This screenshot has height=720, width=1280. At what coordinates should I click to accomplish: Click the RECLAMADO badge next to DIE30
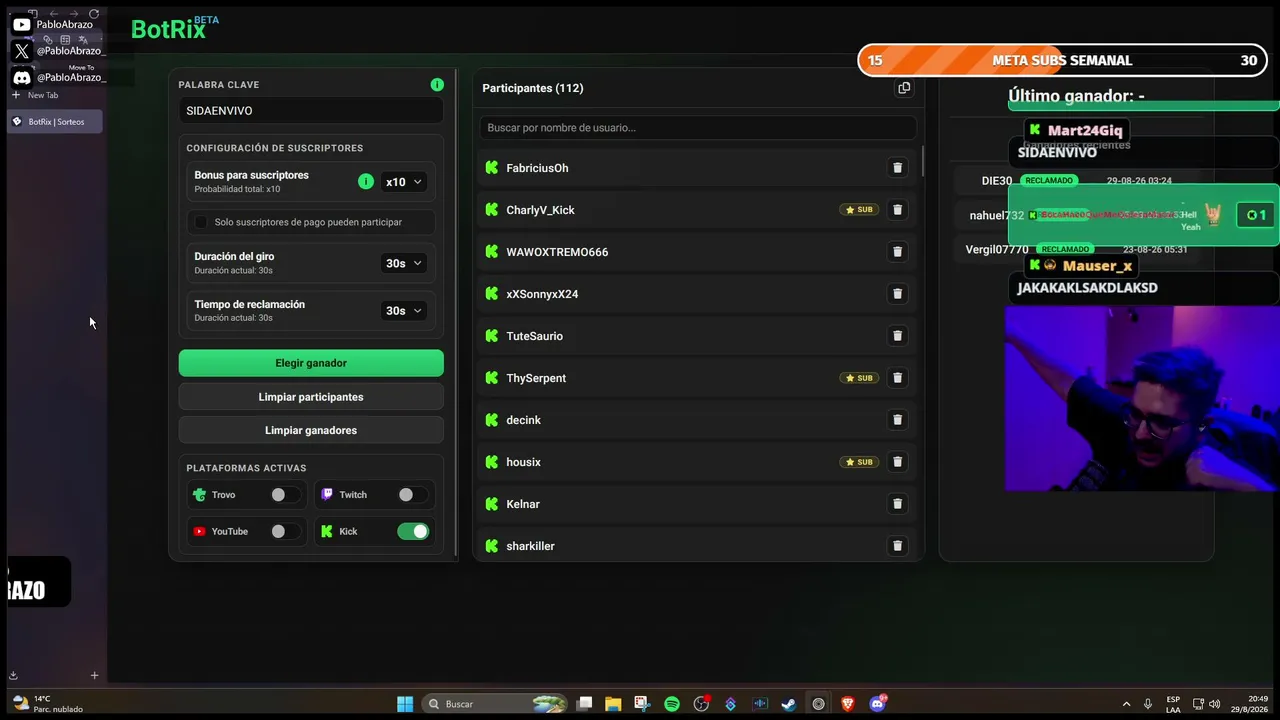click(1049, 181)
